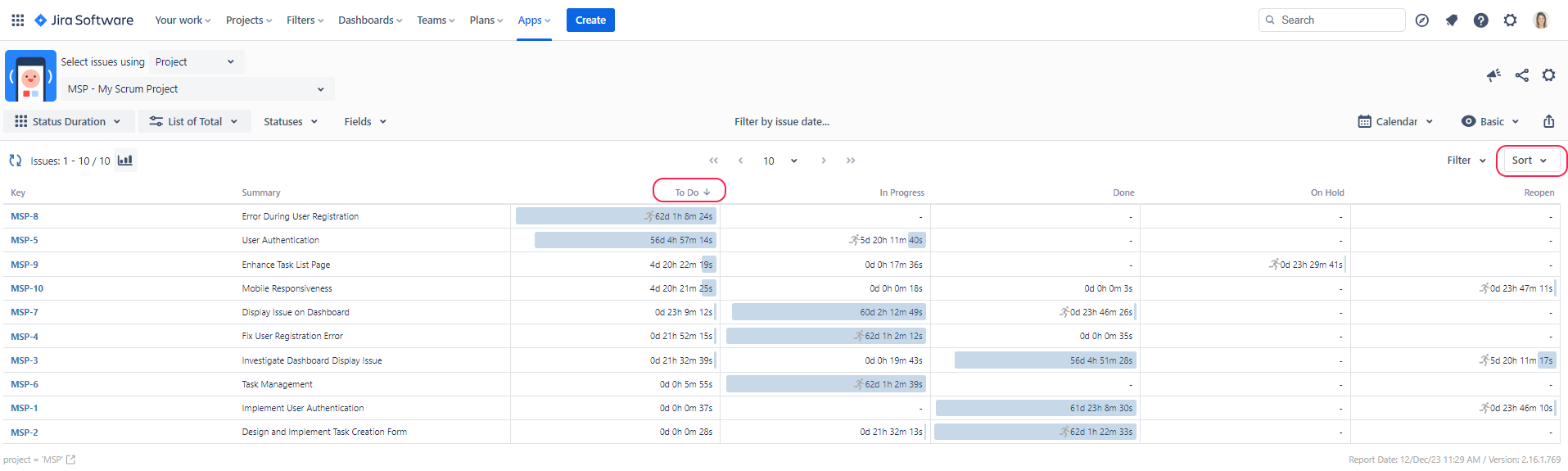1568x471 pixels.
Task: Open the Sort dropdown
Action: pos(1529,161)
